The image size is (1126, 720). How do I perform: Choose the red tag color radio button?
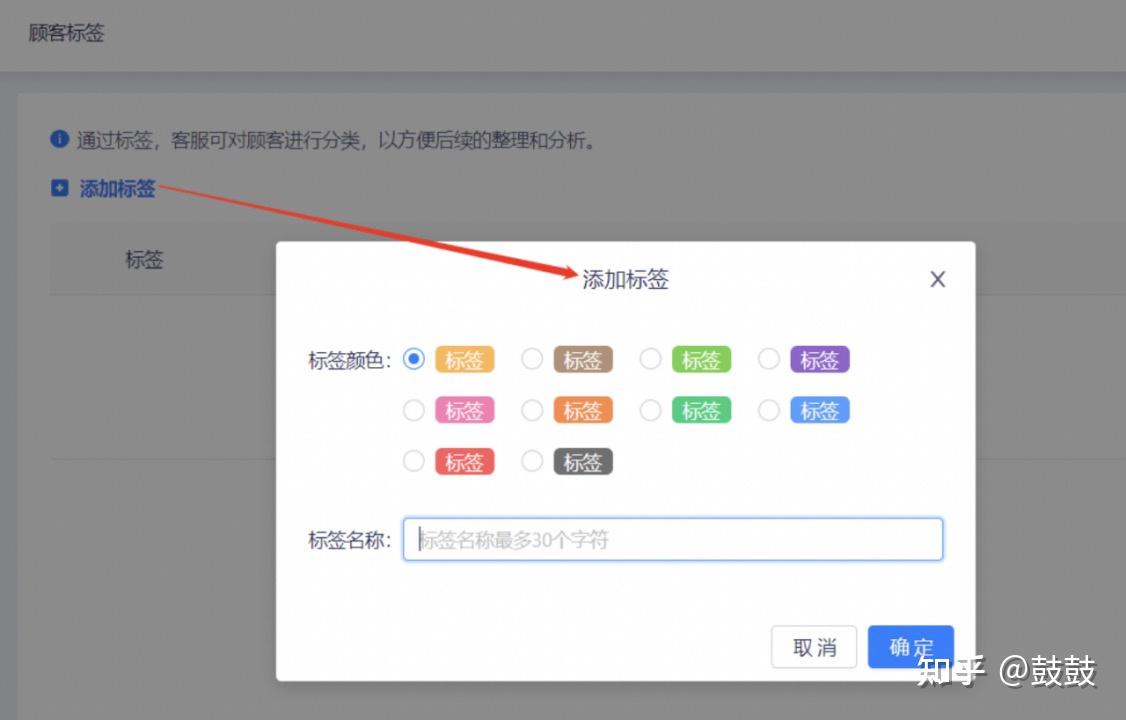[x=414, y=461]
